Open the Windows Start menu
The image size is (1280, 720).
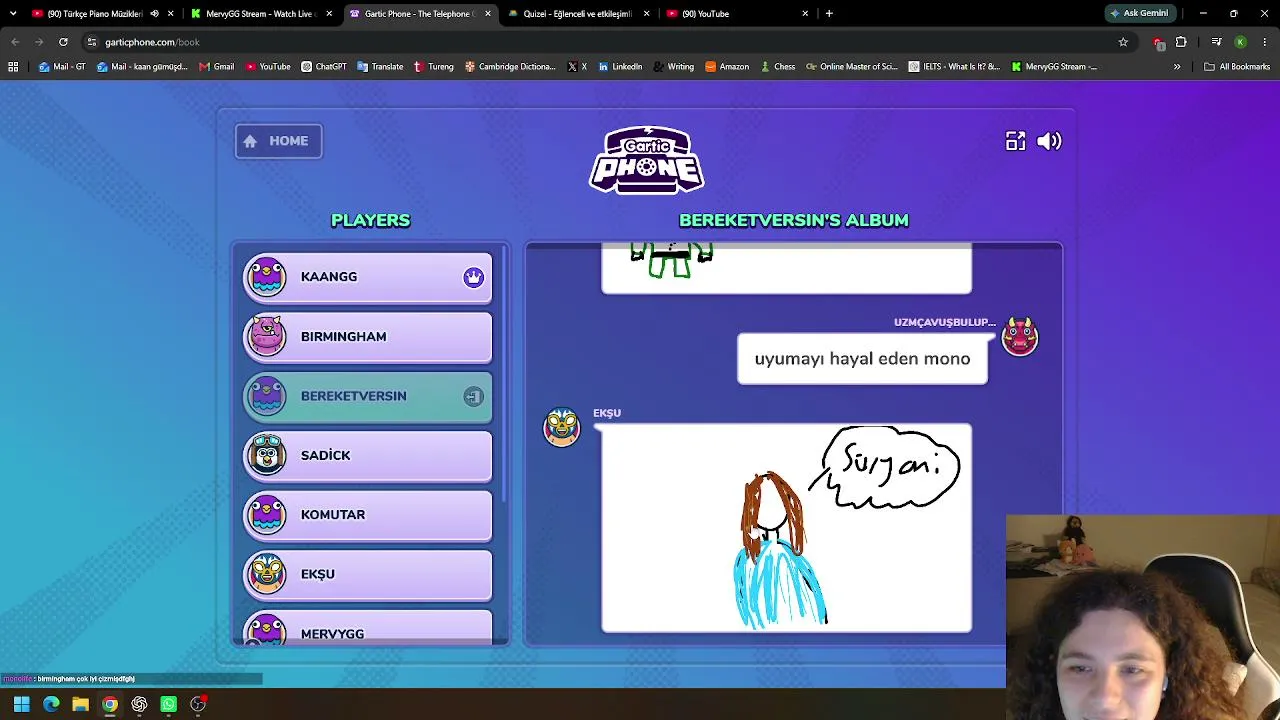click(22, 704)
